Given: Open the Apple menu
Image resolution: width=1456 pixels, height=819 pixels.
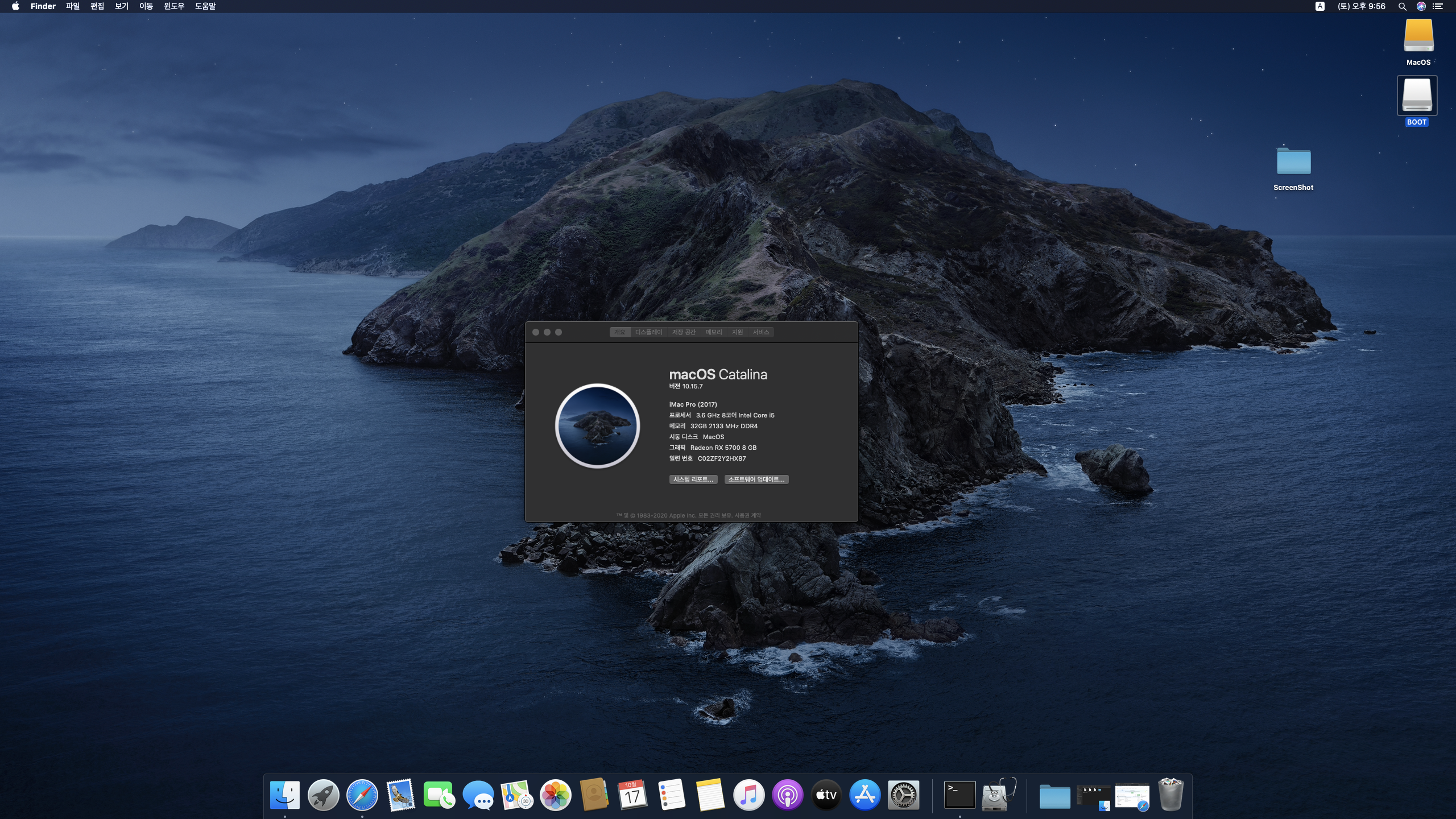Looking at the screenshot, I should click(15, 6).
